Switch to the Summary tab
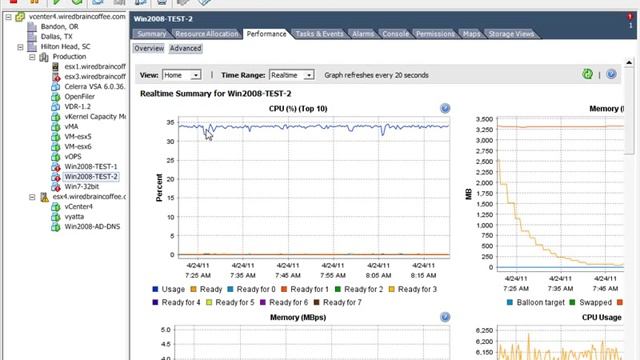The height and width of the screenshot is (360, 640). [151, 34]
